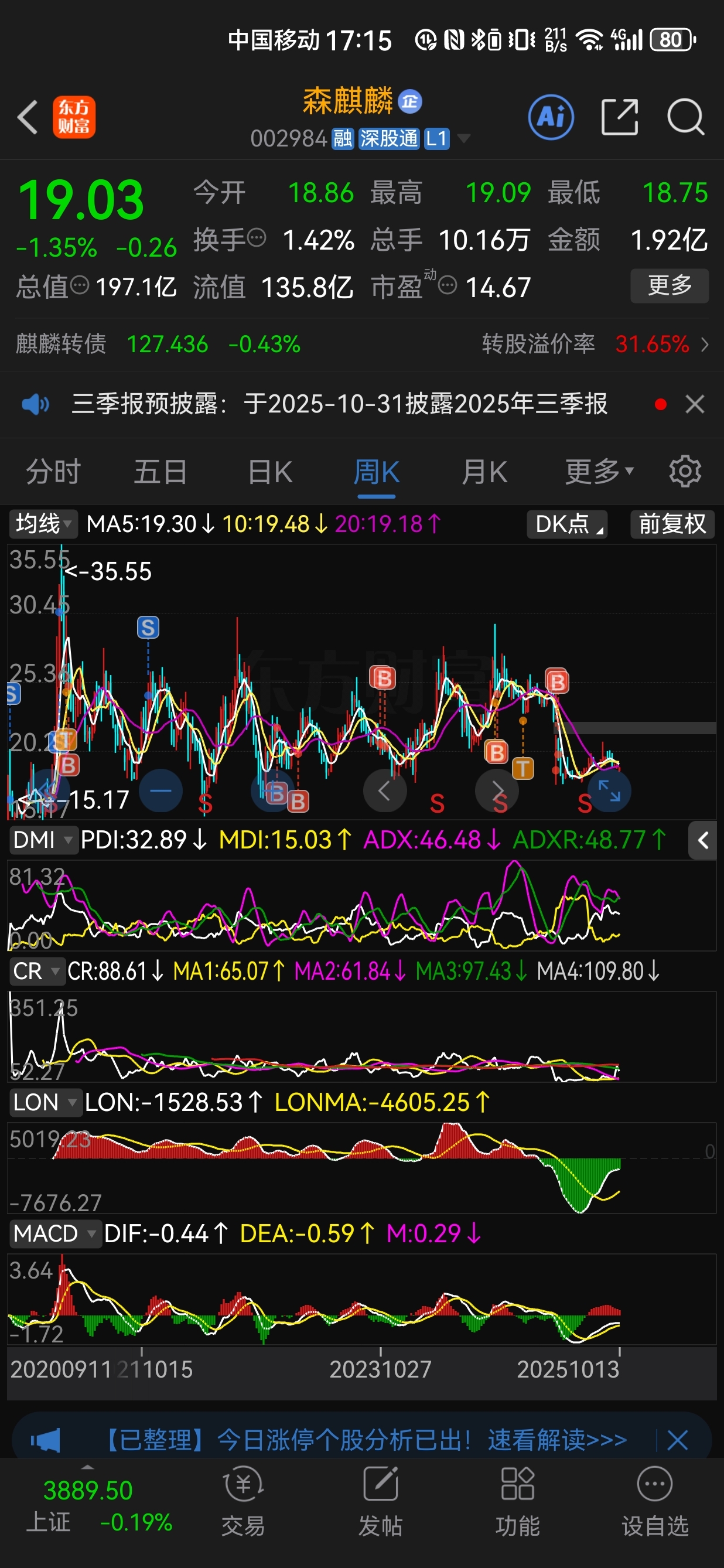Zoom out chart with minus button
This screenshot has width=724, height=1568.
coord(160,790)
